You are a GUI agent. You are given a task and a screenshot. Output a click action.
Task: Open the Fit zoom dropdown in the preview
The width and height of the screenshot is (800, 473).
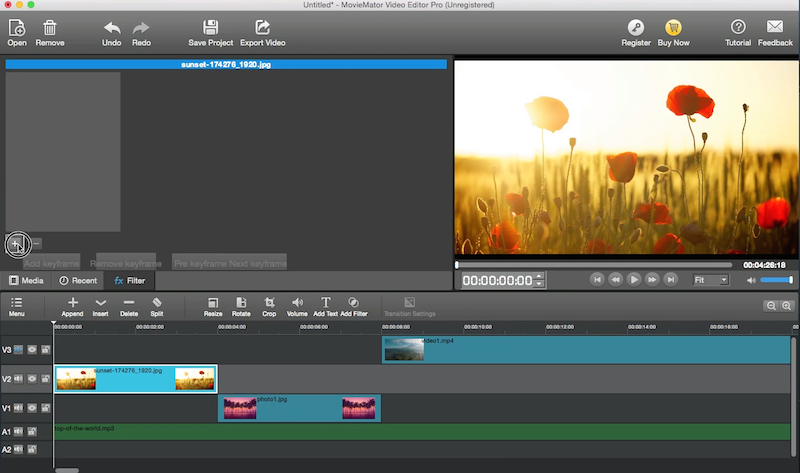[711, 280]
